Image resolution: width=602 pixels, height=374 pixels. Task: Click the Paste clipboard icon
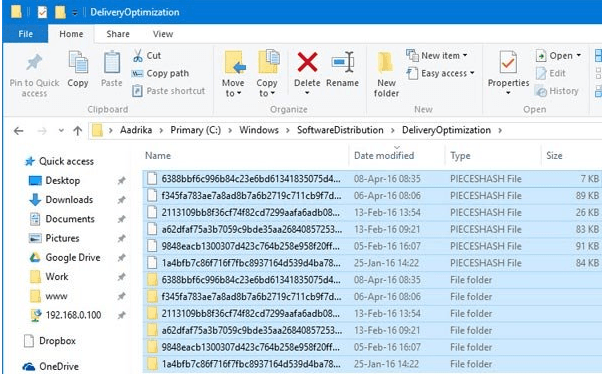tap(112, 62)
